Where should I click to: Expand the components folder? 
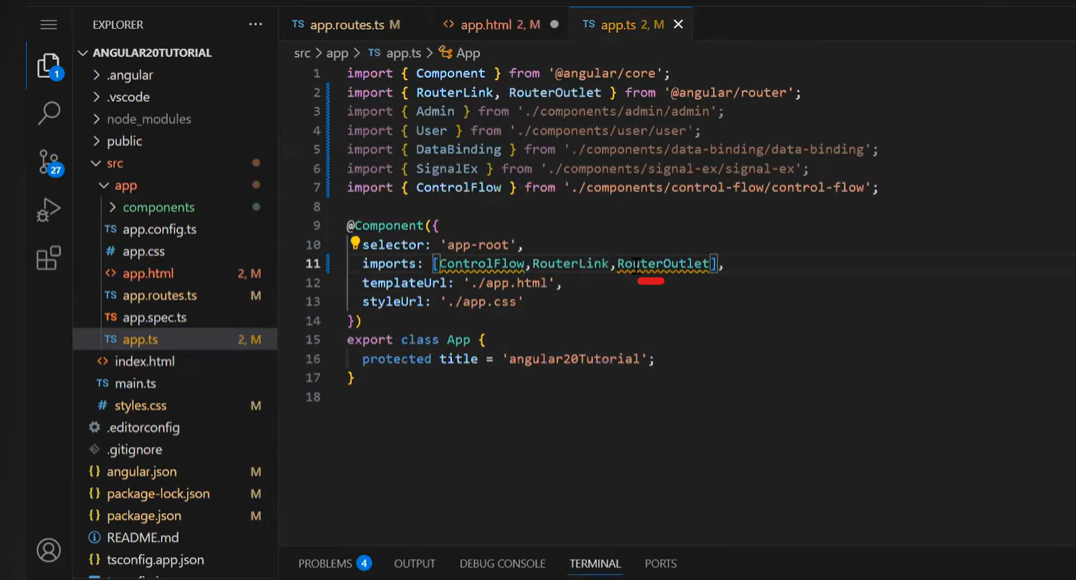158,207
